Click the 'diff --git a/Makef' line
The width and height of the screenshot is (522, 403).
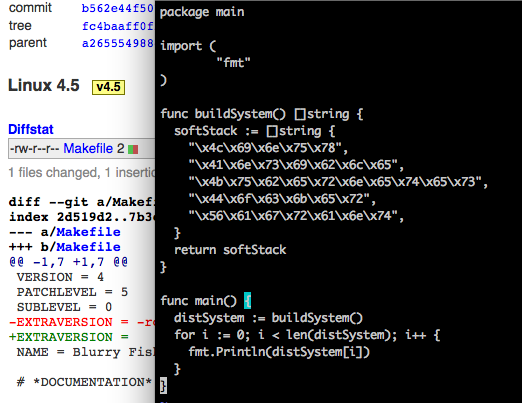[x=82, y=202]
